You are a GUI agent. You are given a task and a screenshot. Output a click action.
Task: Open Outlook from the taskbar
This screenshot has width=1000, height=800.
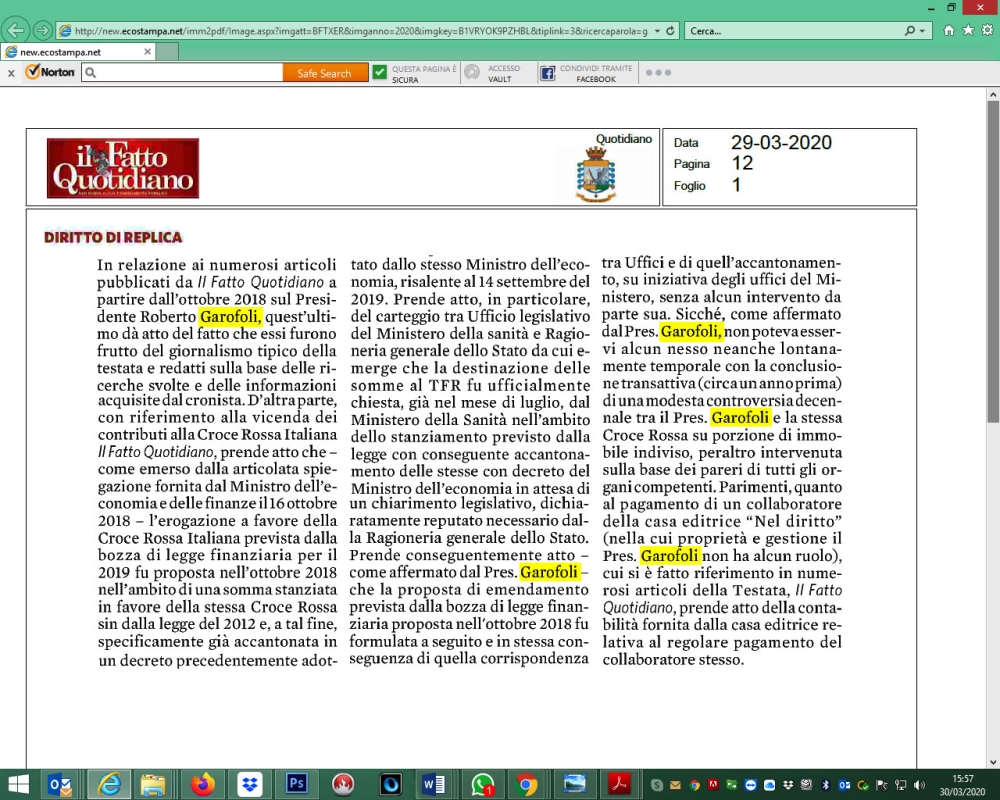click(x=60, y=784)
